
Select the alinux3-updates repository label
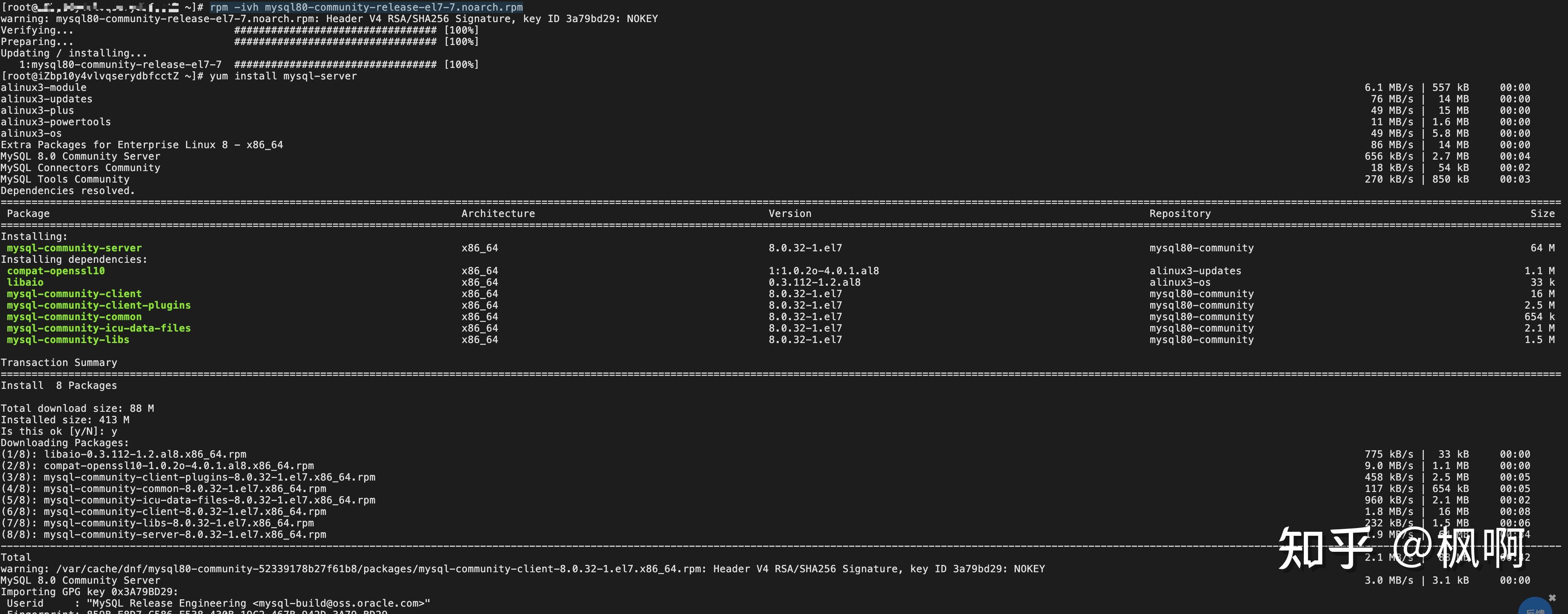[x=1195, y=271]
